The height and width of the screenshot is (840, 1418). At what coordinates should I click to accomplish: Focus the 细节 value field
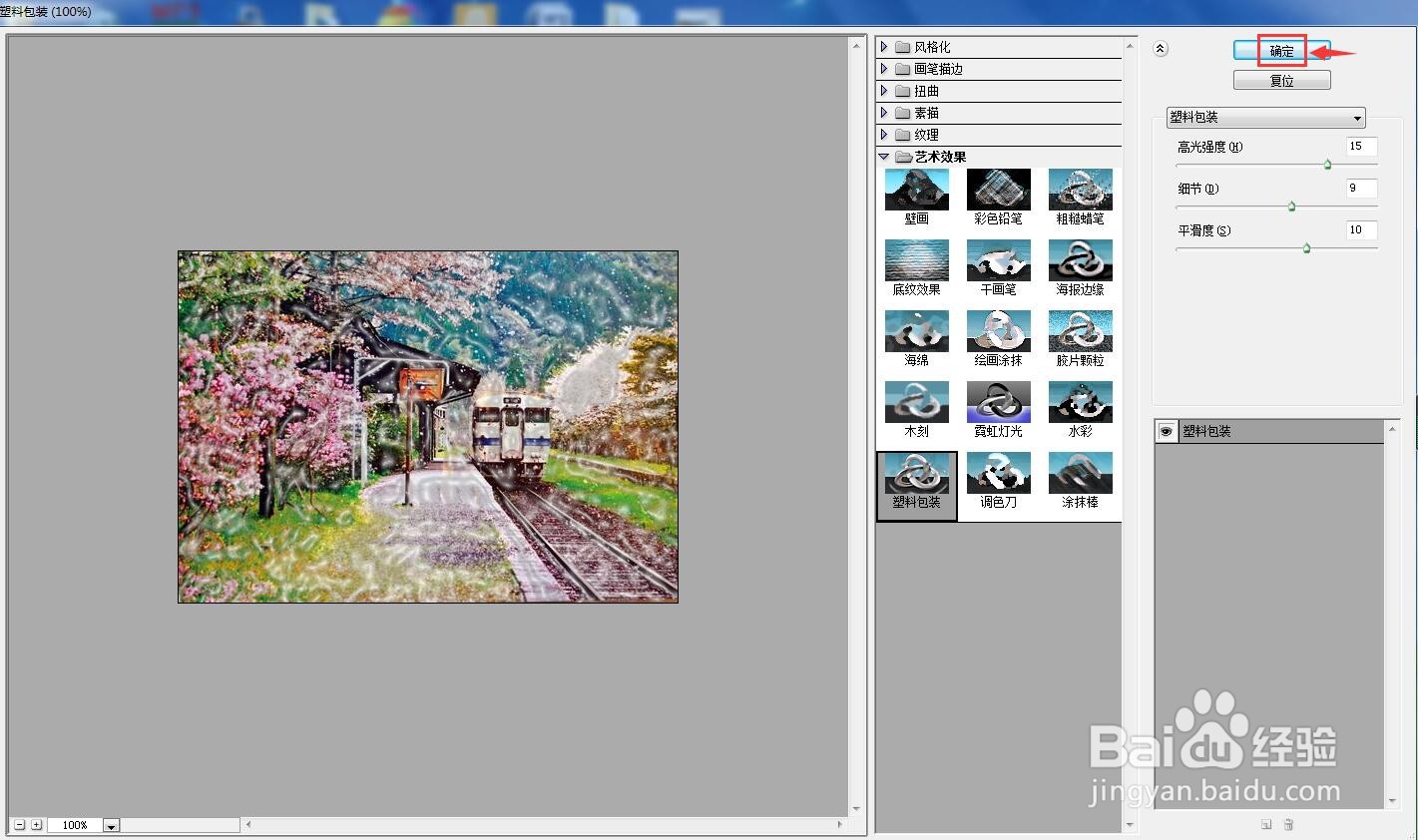1361,189
